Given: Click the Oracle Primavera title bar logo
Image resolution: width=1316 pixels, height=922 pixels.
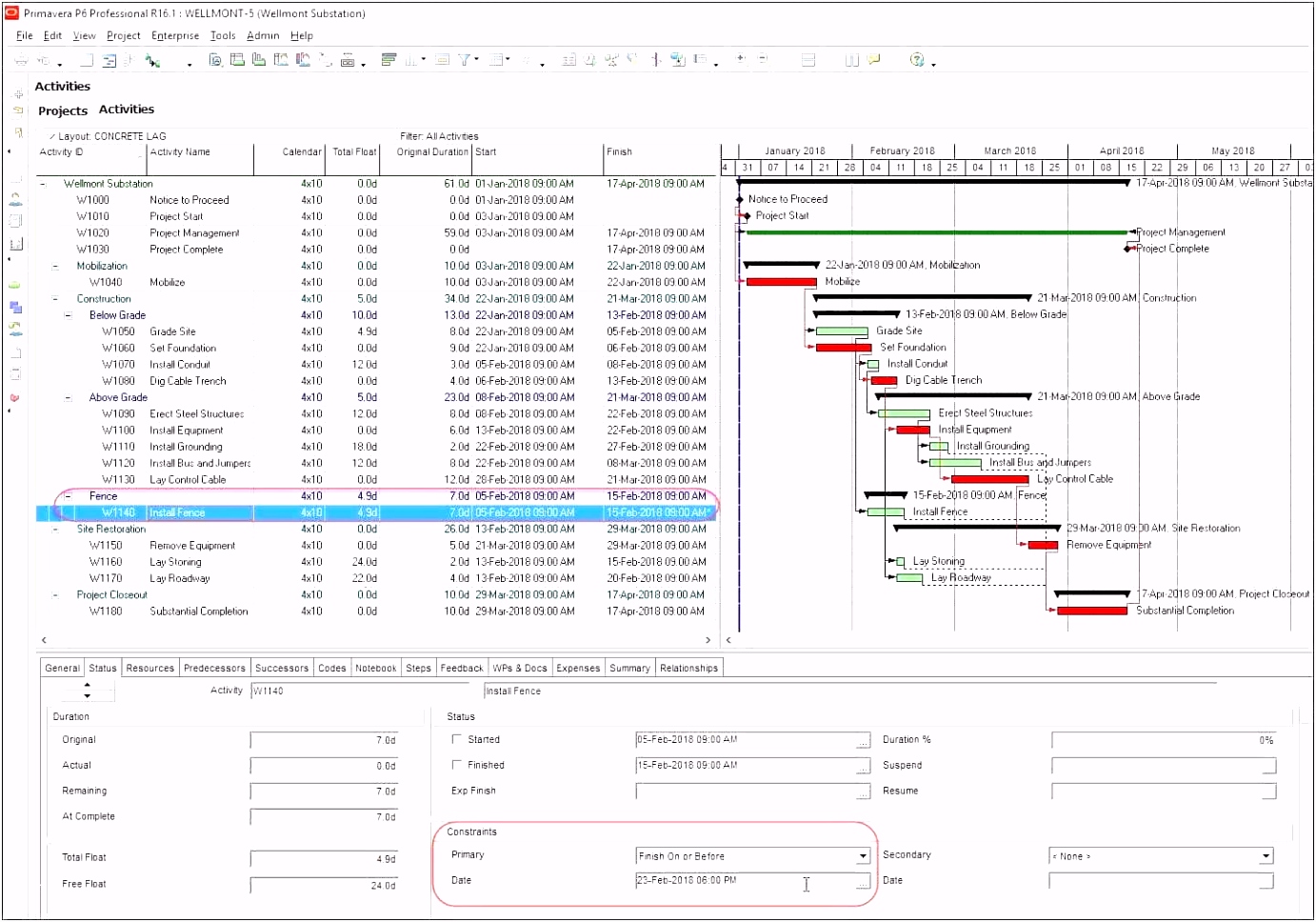Looking at the screenshot, I should [11, 12].
